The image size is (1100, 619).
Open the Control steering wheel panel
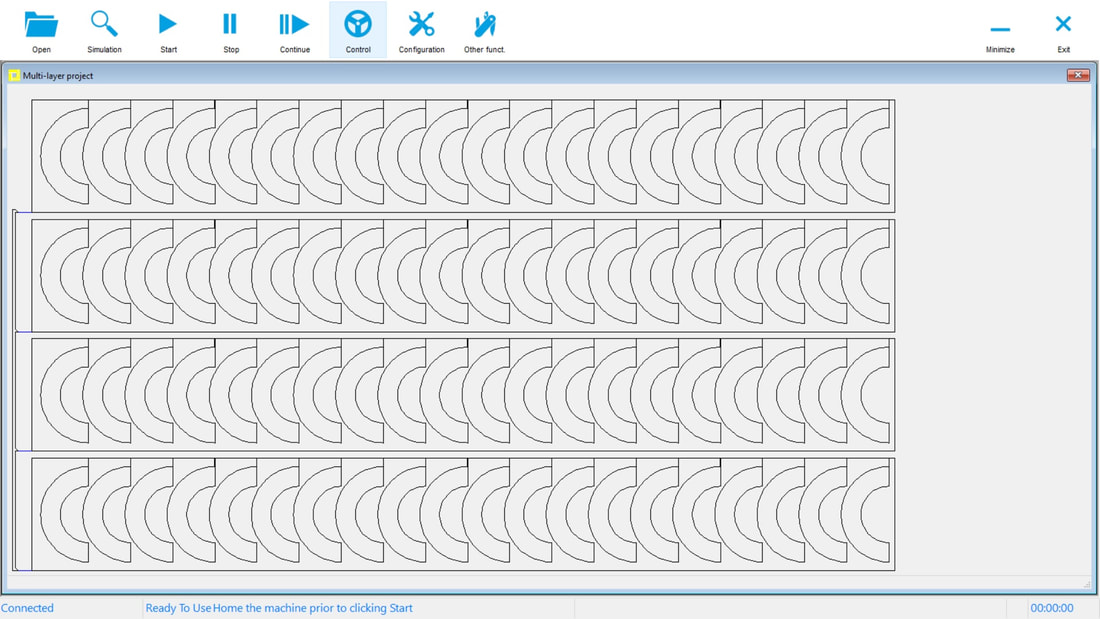coord(358,30)
